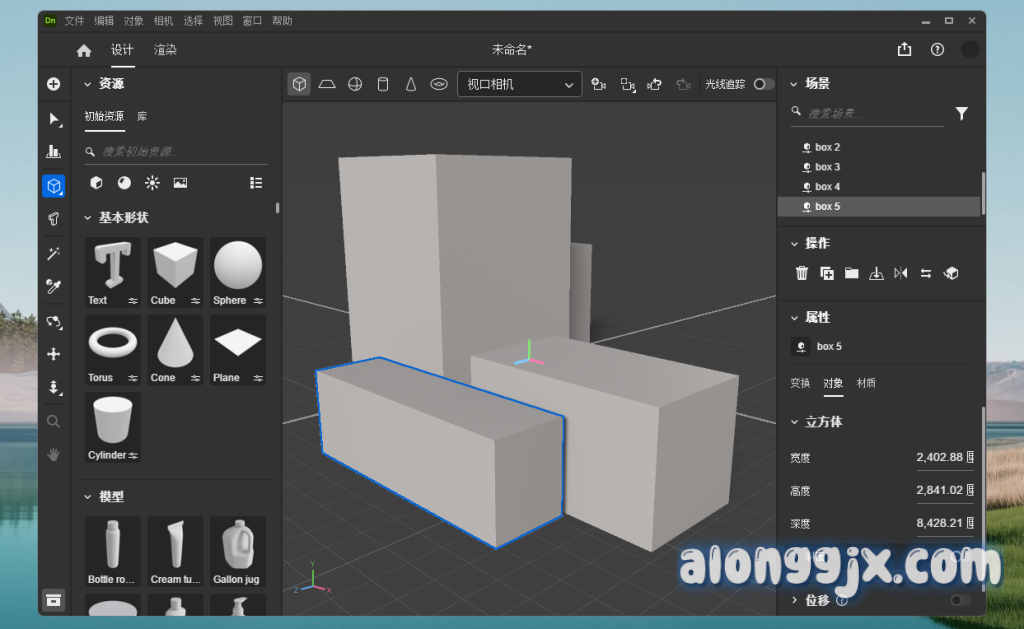
Task: Toggle 光线追踪 ray tracing switch
Action: [x=764, y=84]
